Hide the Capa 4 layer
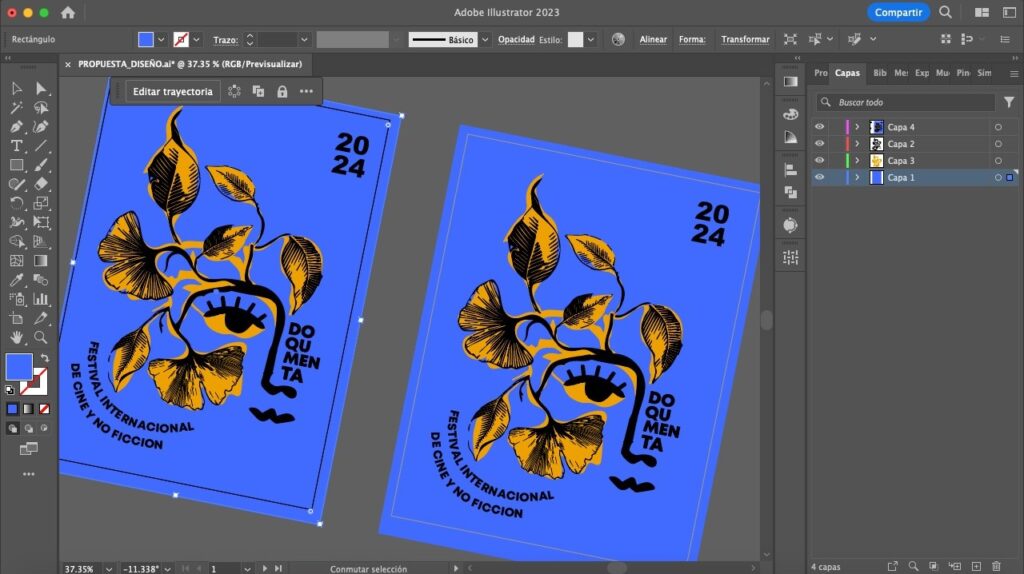Viewport: 1024px width, 574px height. pos(820,127)
